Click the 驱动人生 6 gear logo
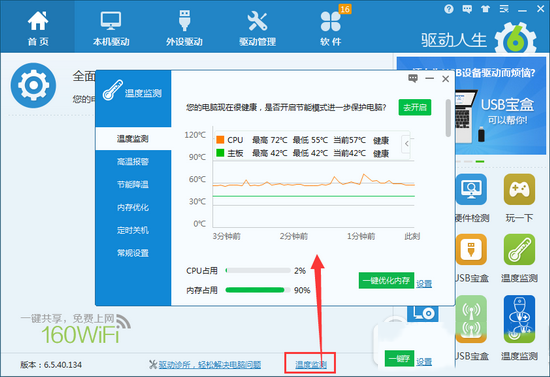 [516, 39]
